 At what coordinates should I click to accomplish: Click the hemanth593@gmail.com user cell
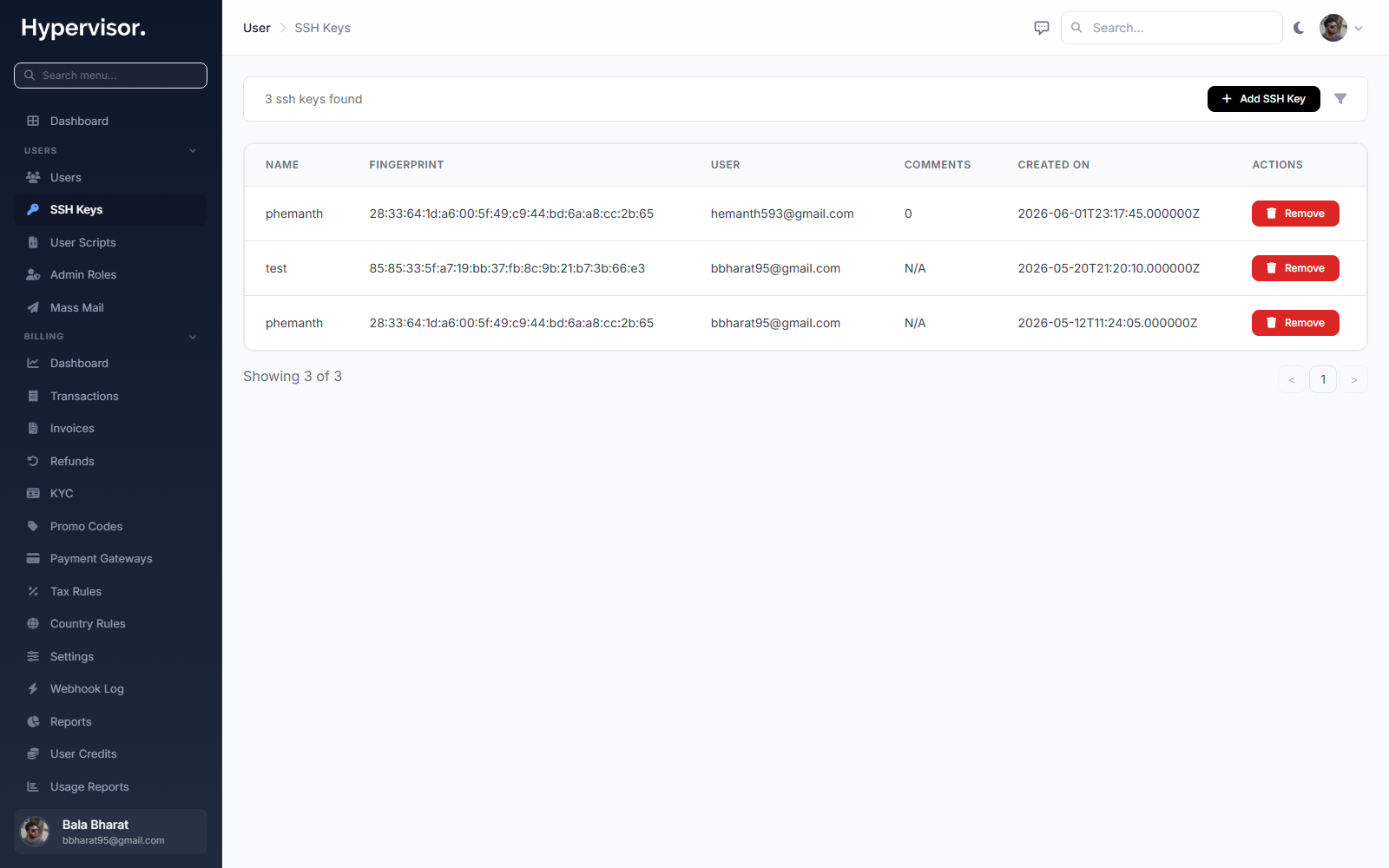coord(782,214)
